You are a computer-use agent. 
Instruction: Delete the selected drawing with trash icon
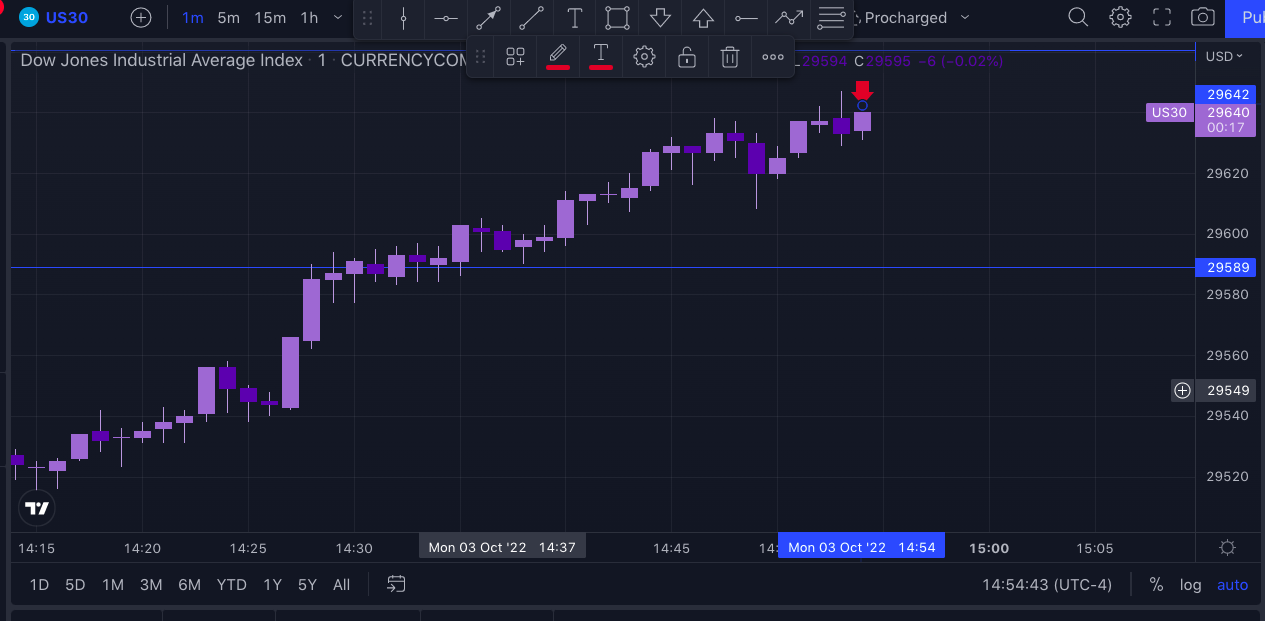tap(729, 56)
